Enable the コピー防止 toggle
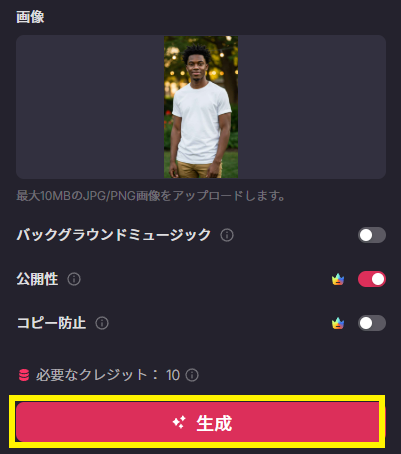Viewport: 401px width, 454px height. pos(372,323)
